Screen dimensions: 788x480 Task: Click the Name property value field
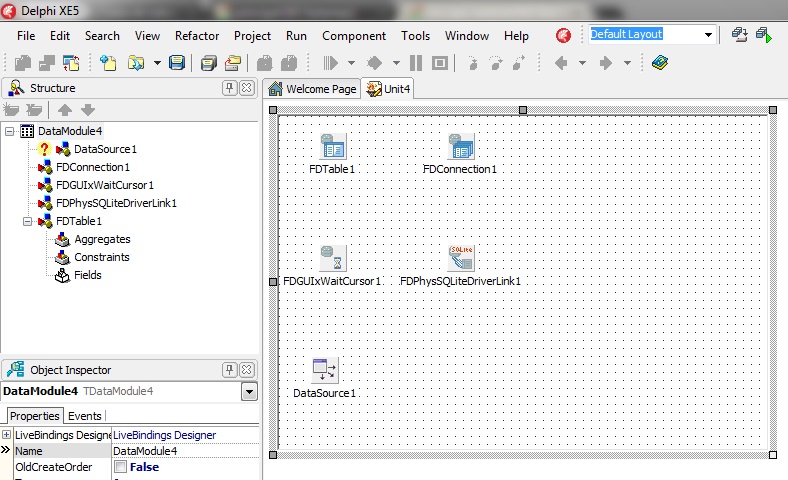tap(185, 451)
